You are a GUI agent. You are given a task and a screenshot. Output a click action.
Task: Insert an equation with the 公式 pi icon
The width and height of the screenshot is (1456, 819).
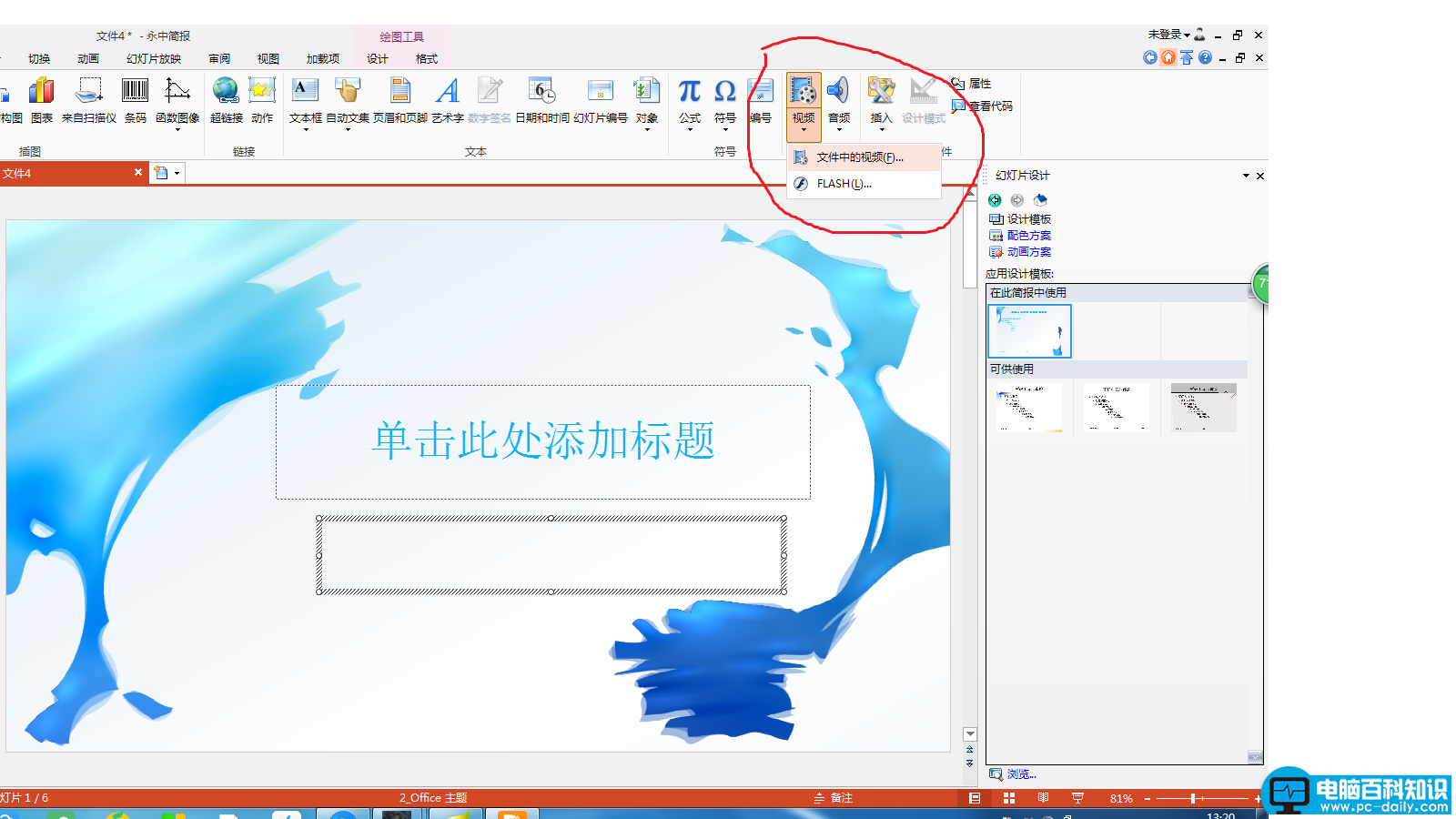tap(690, 91)
